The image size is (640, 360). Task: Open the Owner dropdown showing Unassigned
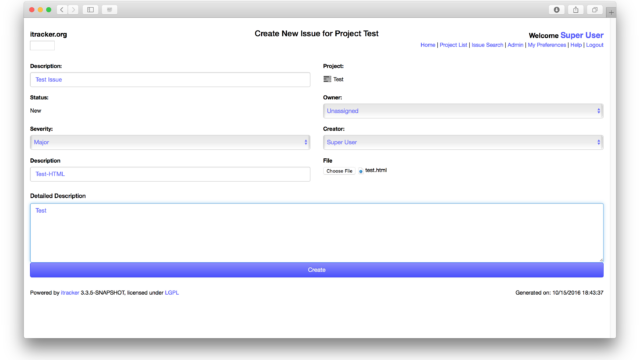tap(463, 111)
